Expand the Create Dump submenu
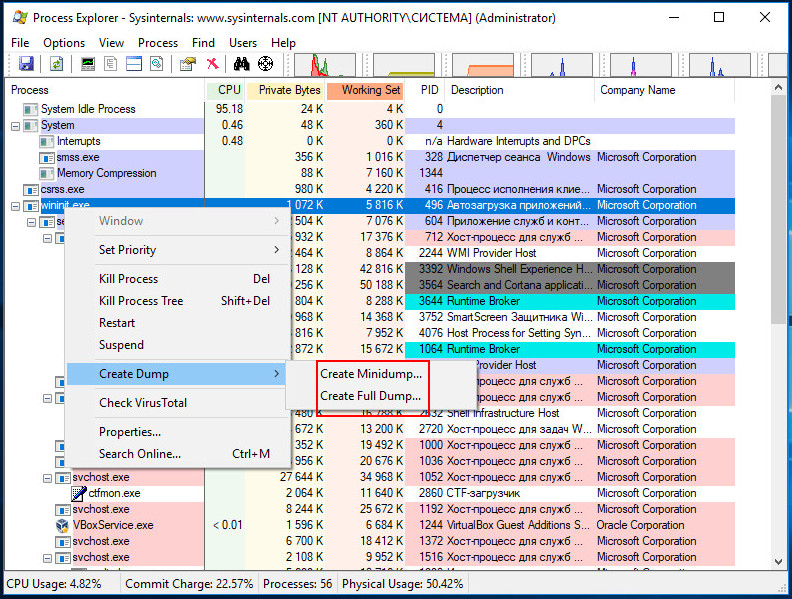Viewport: 792px width, 599px height. click(x=176, y=374)
